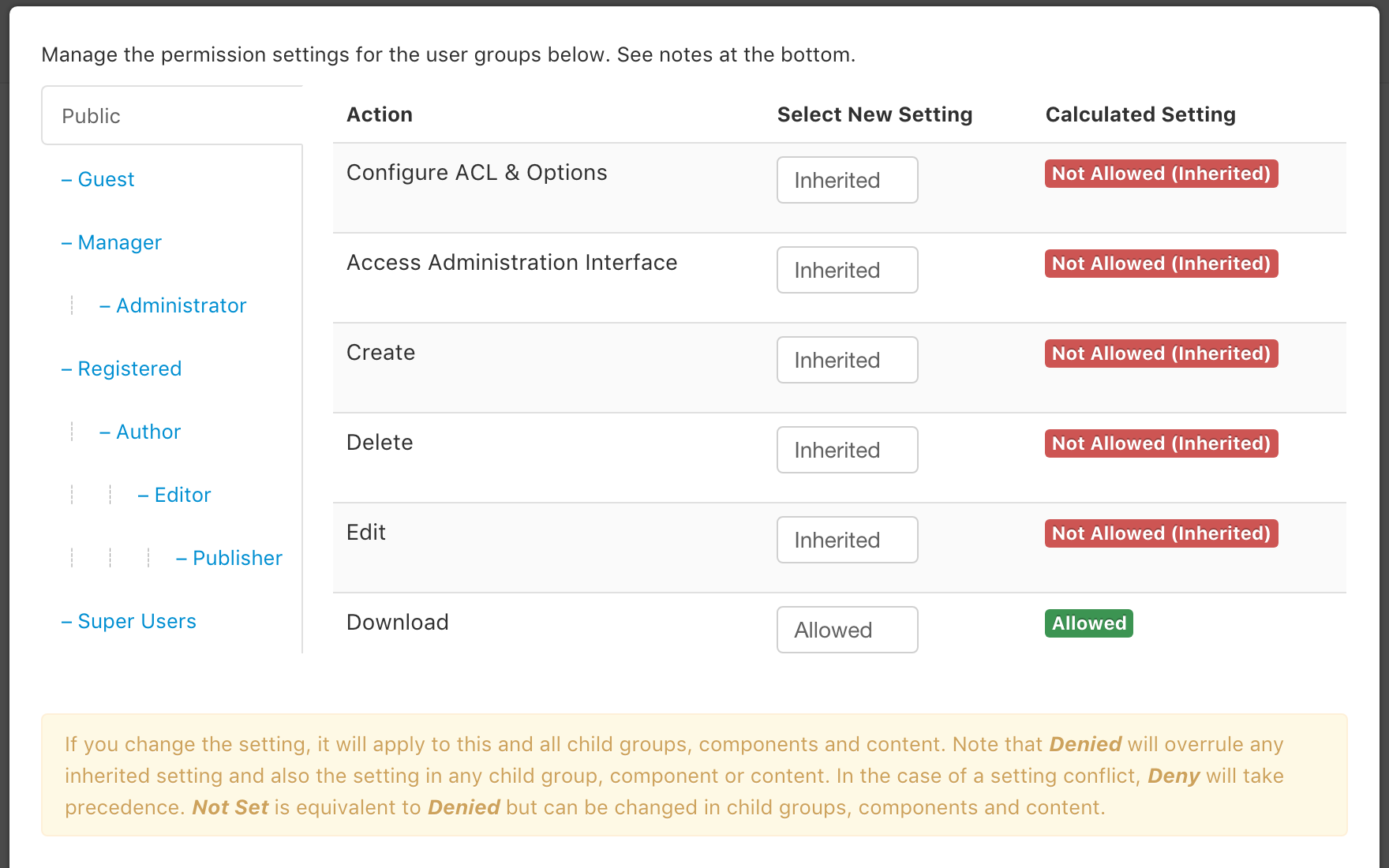Select the Editor group
This screenshot has height=868, width=1389.
(x=182, y=495)
